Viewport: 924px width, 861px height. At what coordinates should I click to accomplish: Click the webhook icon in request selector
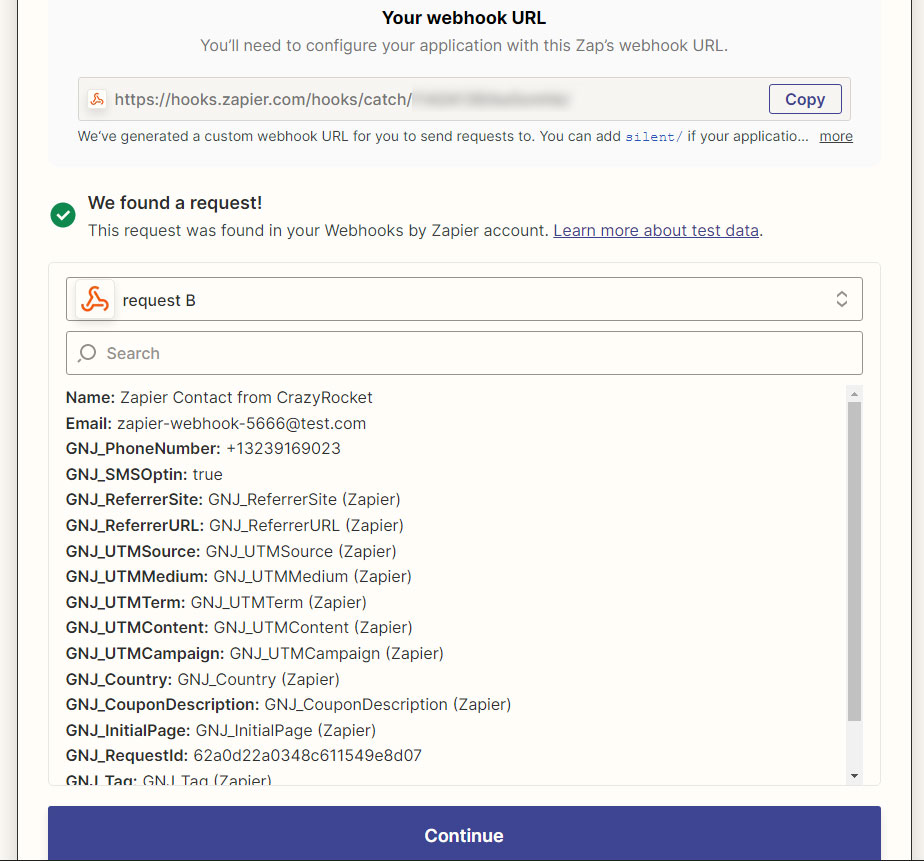click(95, 300)
